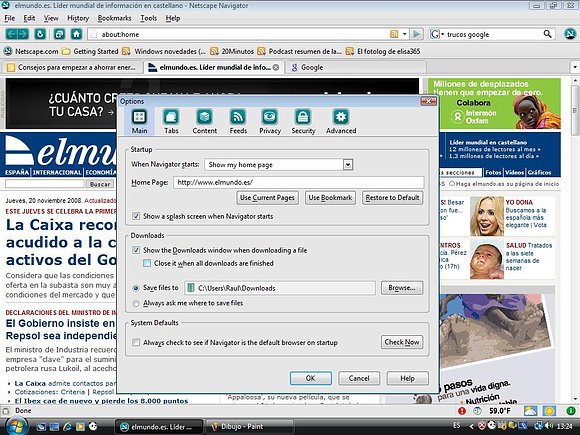The image size is (580, 435).
Task: Switch to the Consejos para empezar tab
Action: (x=72, y=67)
